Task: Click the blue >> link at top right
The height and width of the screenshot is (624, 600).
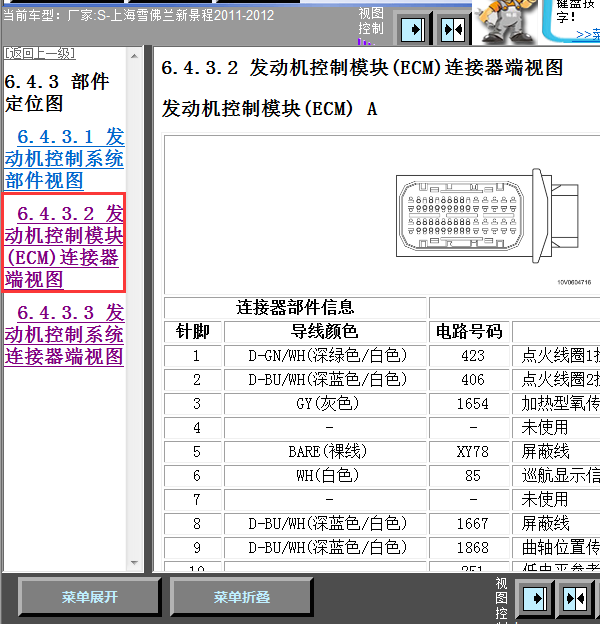Action: (588, 35)
